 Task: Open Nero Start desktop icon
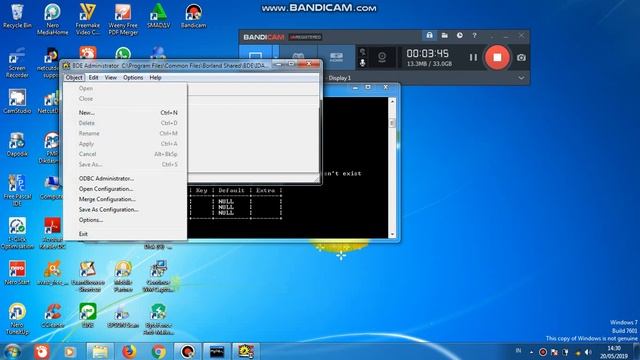pyautogui.click(x=17, y=273)
